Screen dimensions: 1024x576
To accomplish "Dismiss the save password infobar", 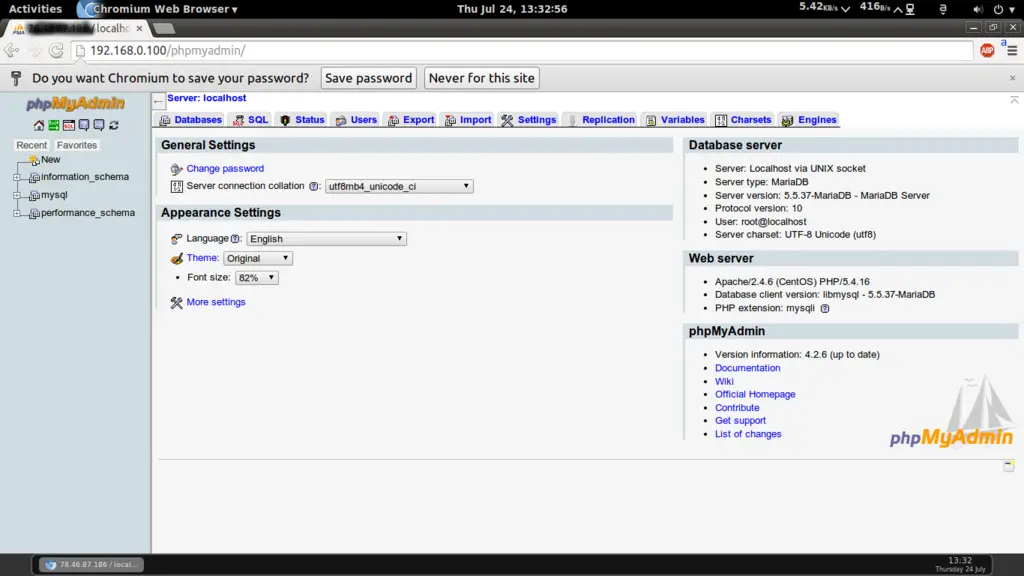I will 1012,78.
